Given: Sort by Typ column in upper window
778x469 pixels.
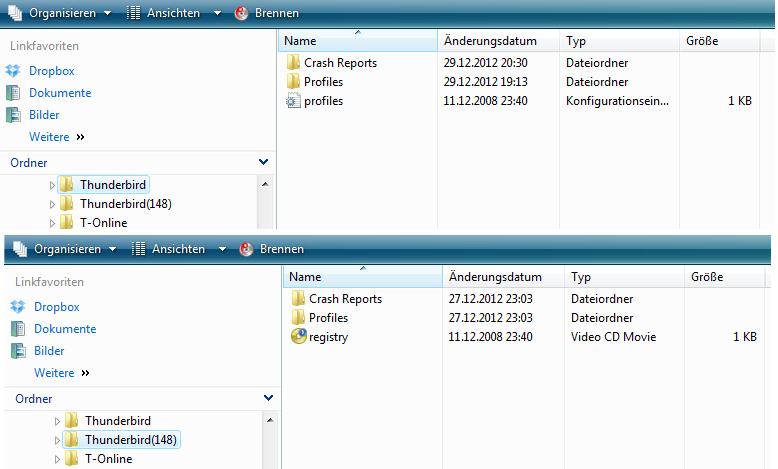Looking at the screenshot, I should click(x=619, y=41).
